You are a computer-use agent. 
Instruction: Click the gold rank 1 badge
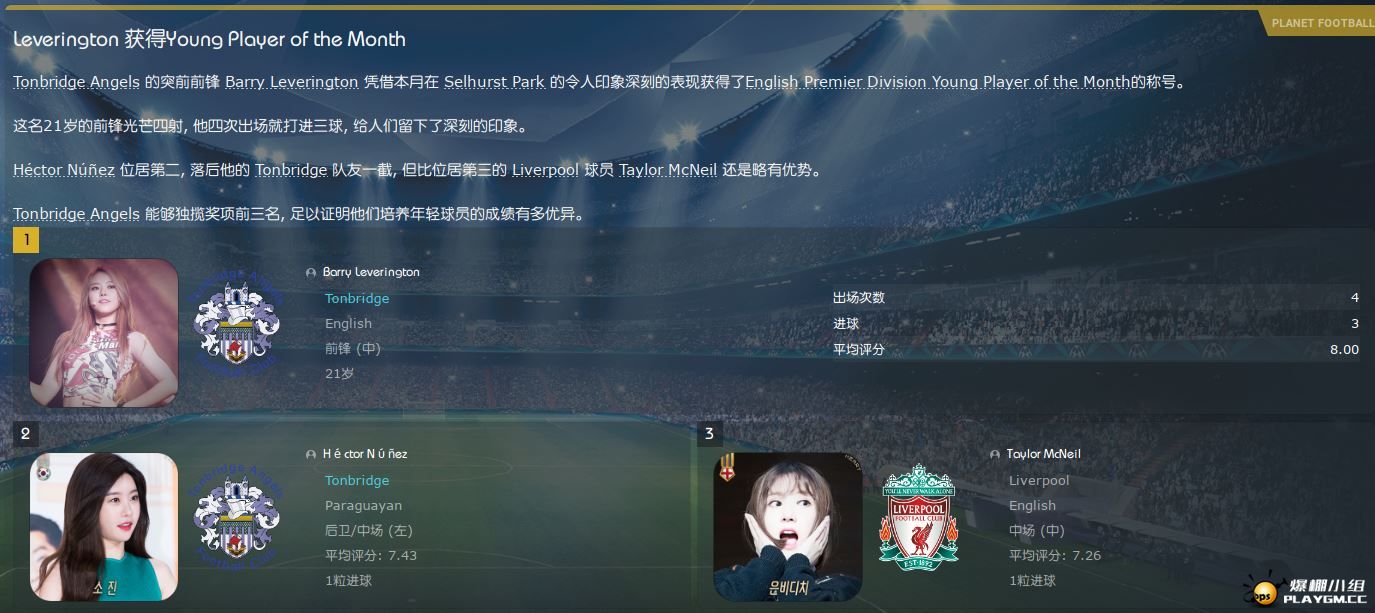click(25, 240)
